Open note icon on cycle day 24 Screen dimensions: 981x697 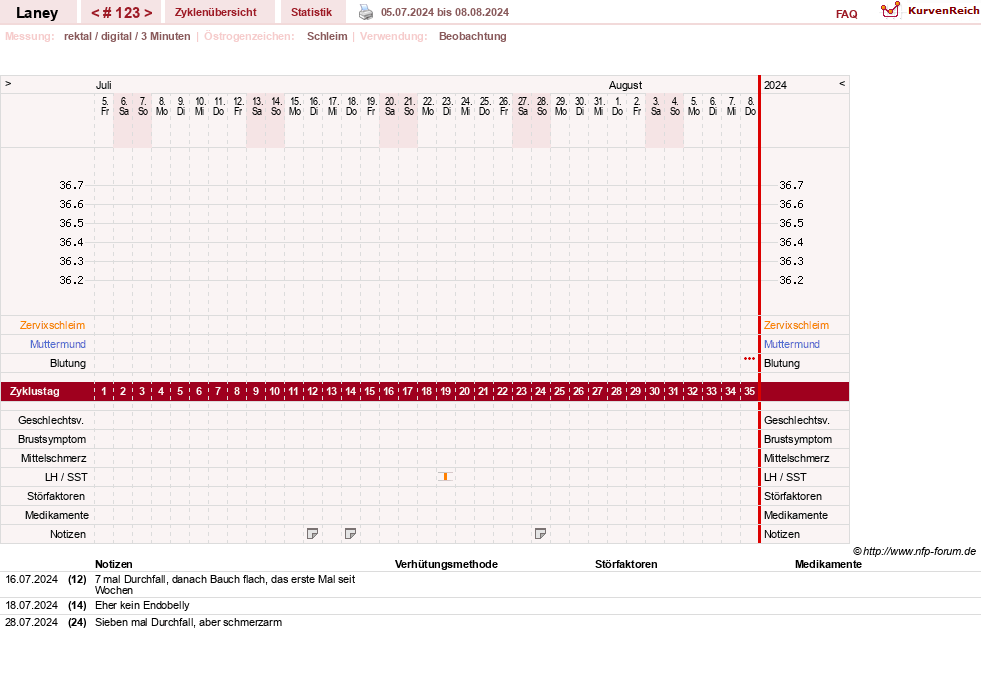pos(541,534)
